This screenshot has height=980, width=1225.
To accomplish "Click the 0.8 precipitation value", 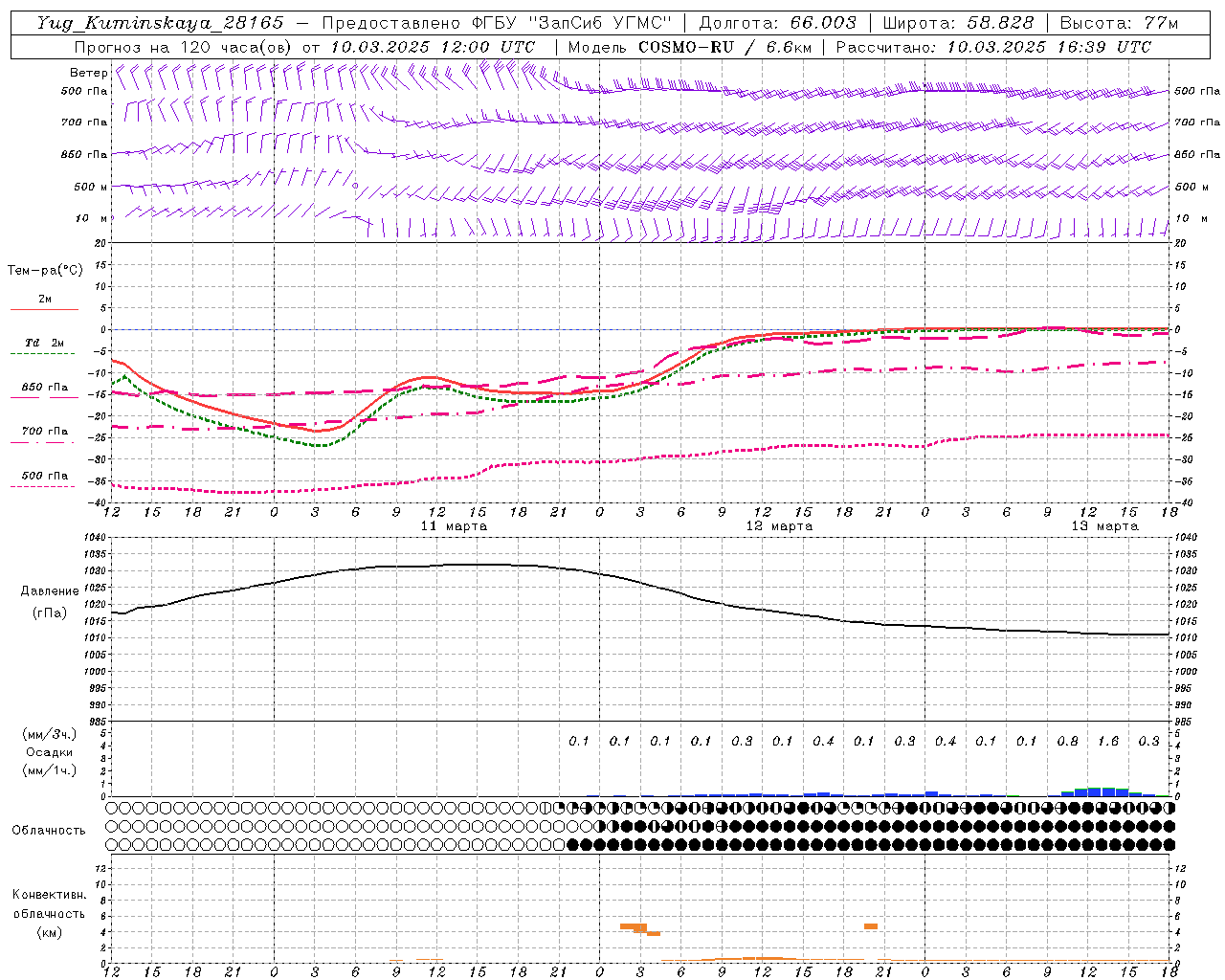I will (x=1067, y=741).
